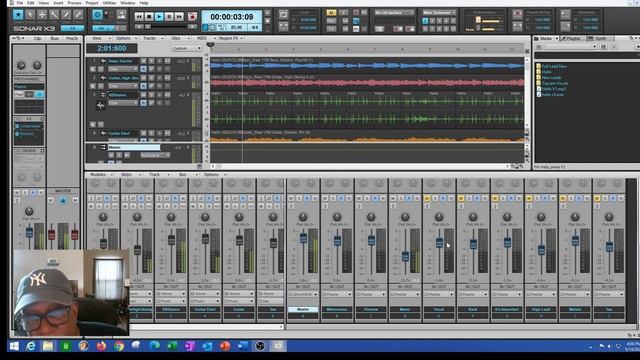Viewport: 640px width, 360px height.
Task: Open the Utilities menu
Action: coord(109,3)
